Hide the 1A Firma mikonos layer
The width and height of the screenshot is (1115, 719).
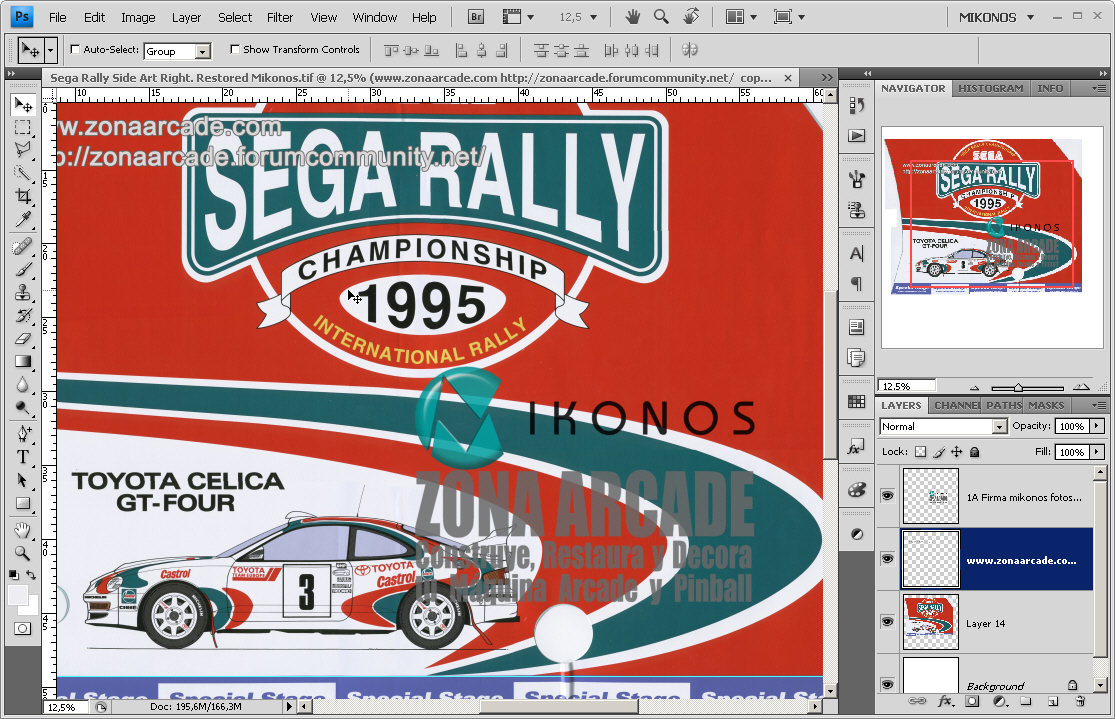[887, 496]
